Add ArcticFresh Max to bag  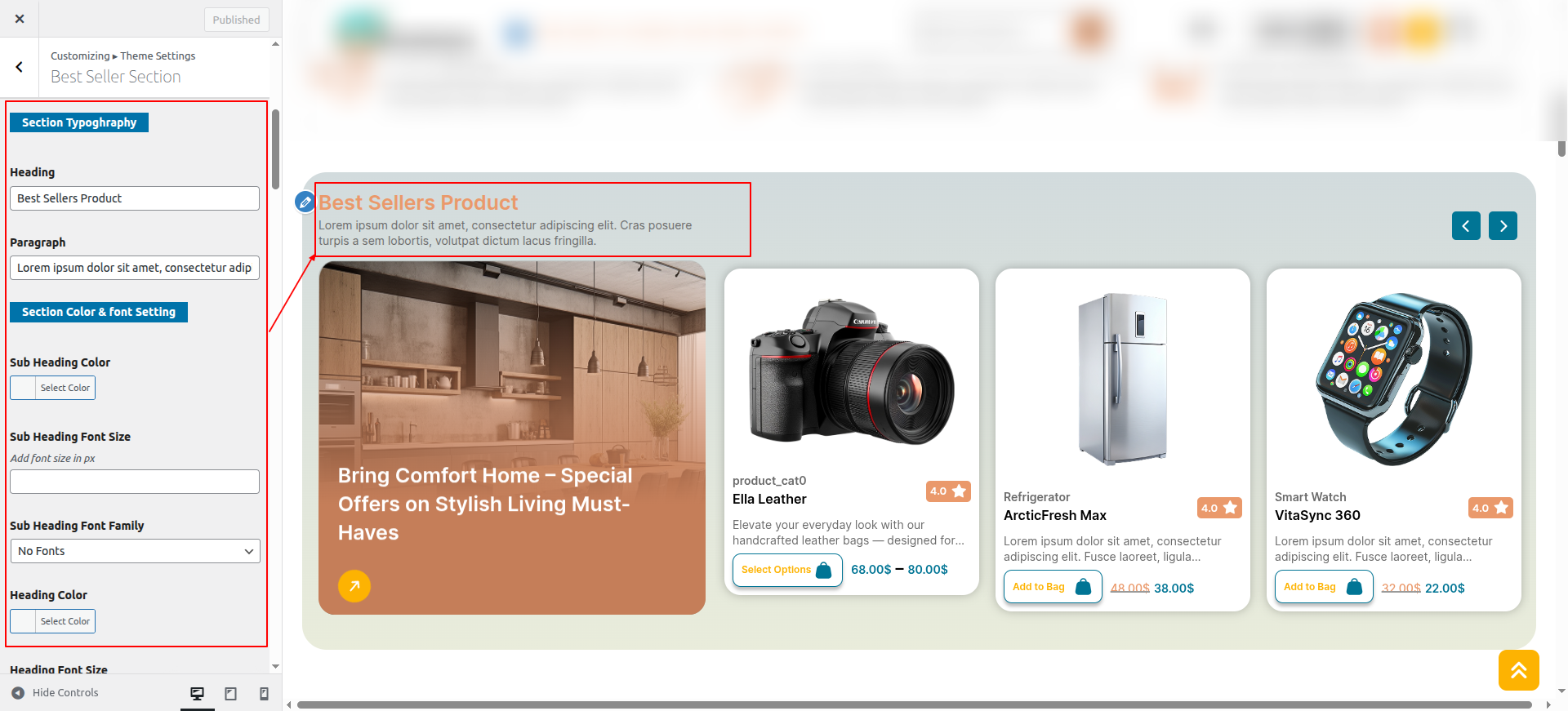point(1052,587)
